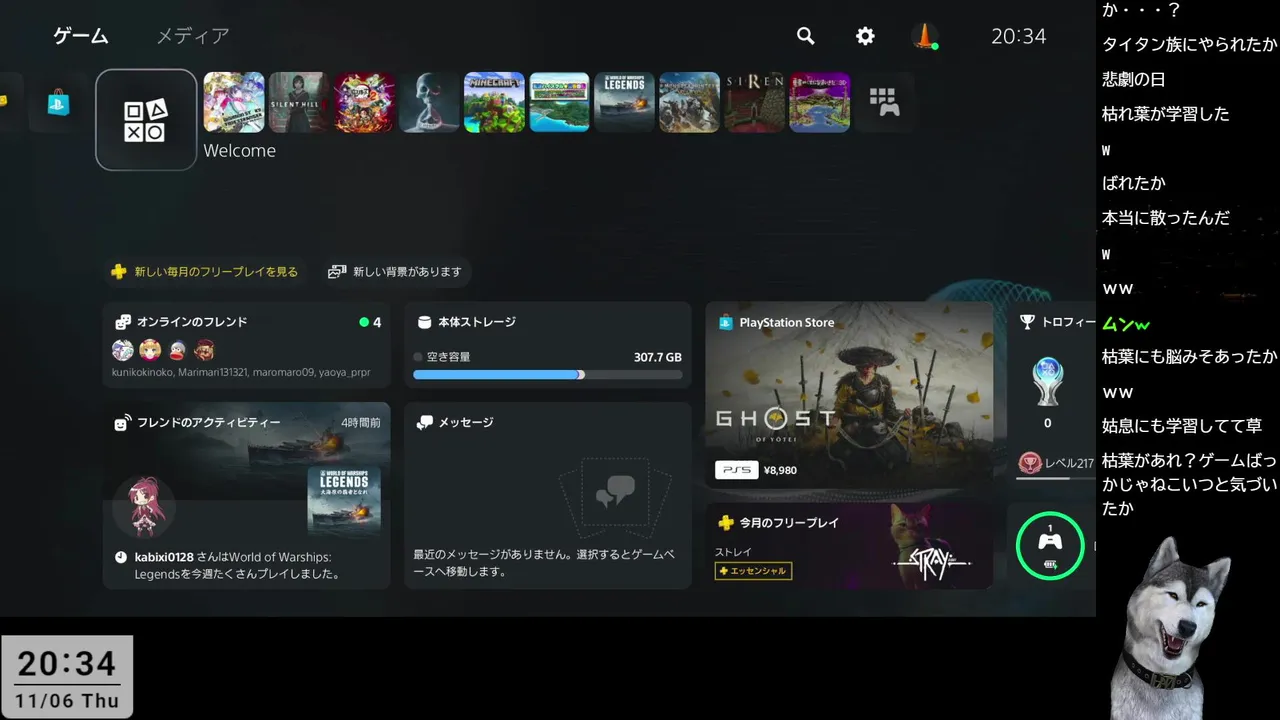The image size is (1280, 720).
Task: Open the Game Library grid icon
Action: pos(884,102)
